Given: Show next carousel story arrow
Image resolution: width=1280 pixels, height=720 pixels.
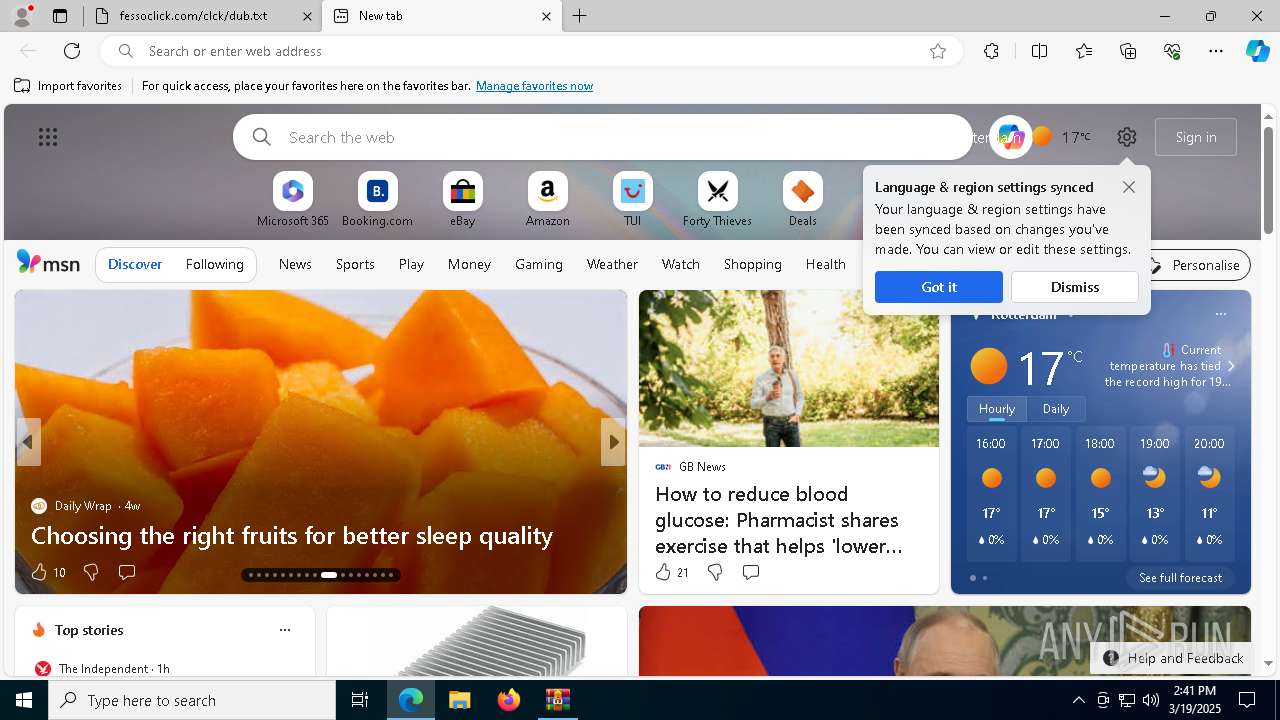Looking at the screenshot, I should [x=613, y=442].
